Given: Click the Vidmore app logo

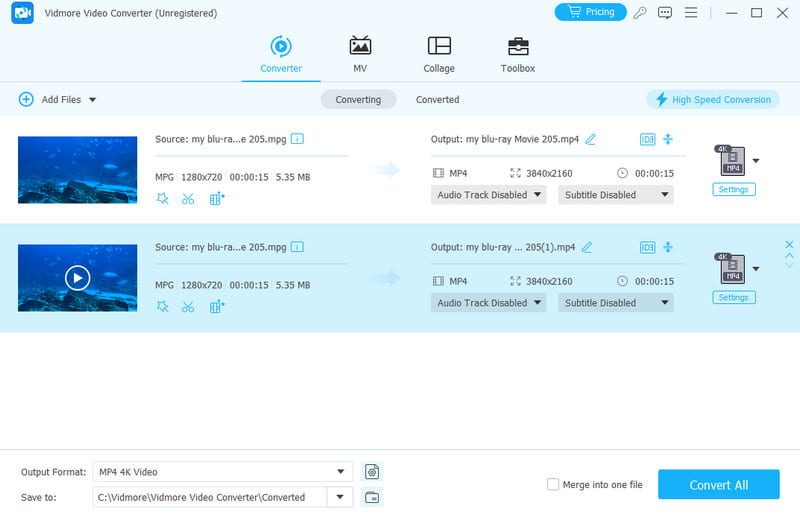Looking at the screenshot, I should [x=22, y=13].
